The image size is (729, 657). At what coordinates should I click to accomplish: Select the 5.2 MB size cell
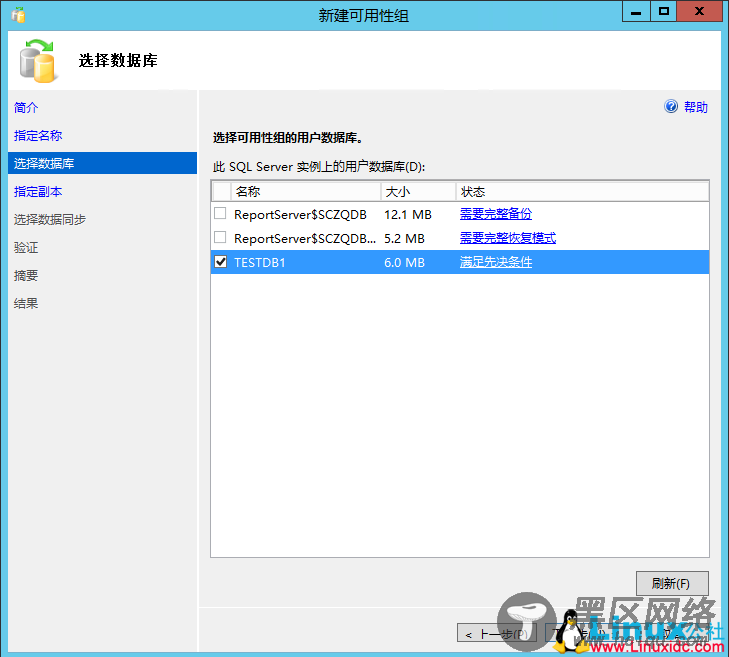click(404, 239)
